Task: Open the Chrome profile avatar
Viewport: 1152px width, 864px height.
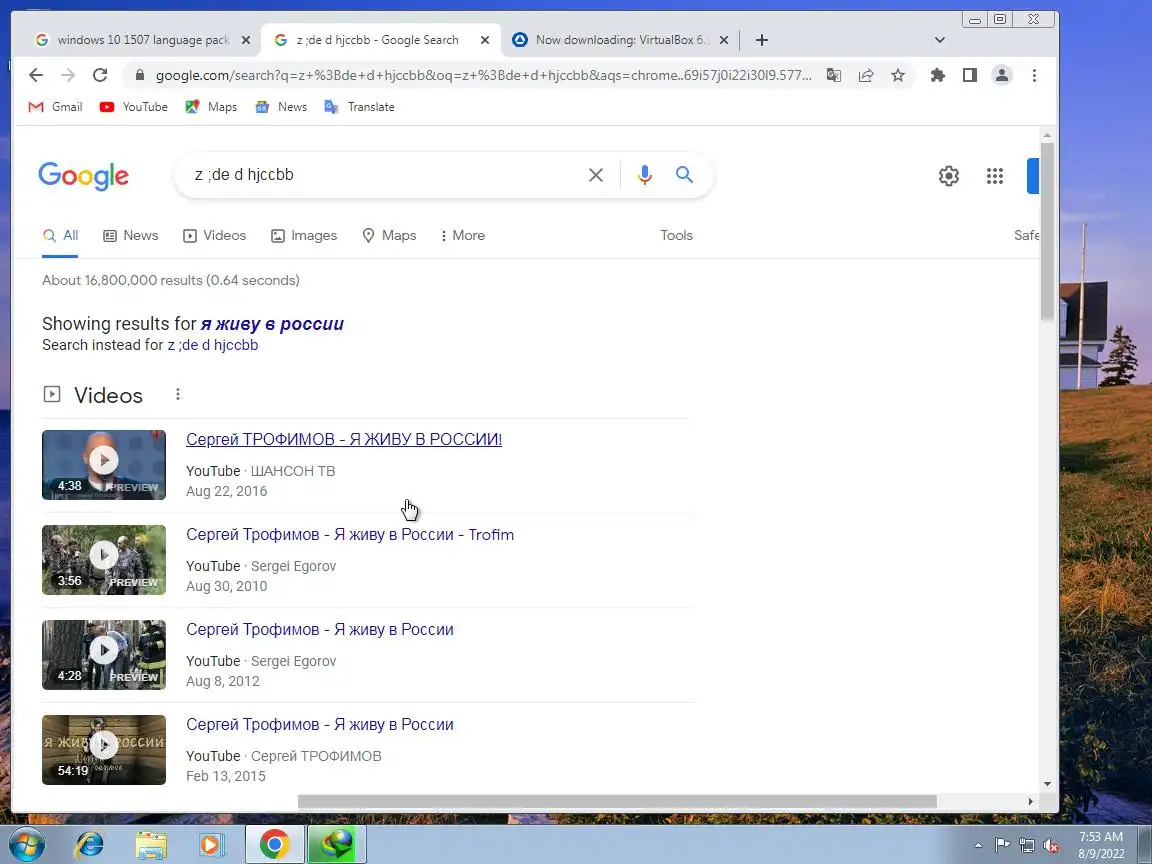Action: [1001, 75]
